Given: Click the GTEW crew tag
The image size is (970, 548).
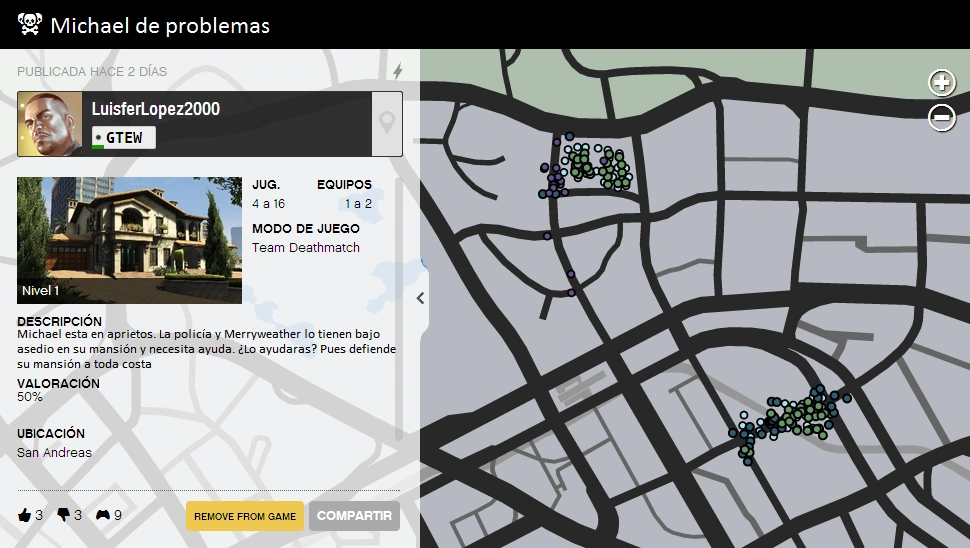Looking at the screenshot, I should pyautogui.click(x=124, y=137).
